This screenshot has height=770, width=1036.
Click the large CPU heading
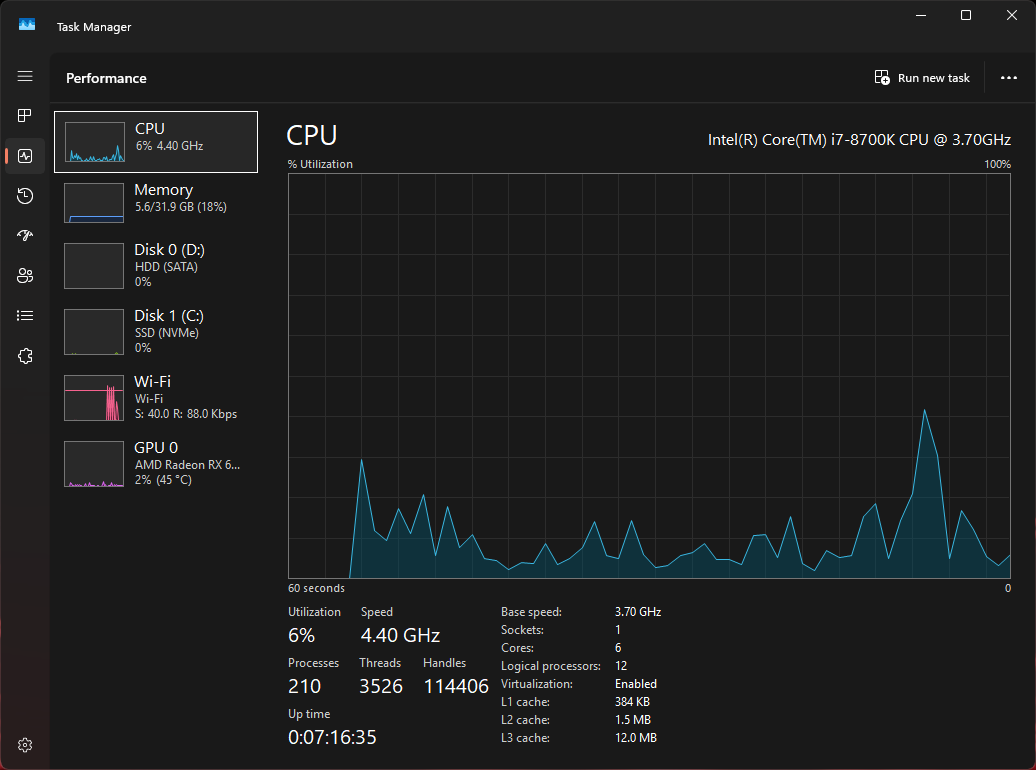click(x=312, y=135)
